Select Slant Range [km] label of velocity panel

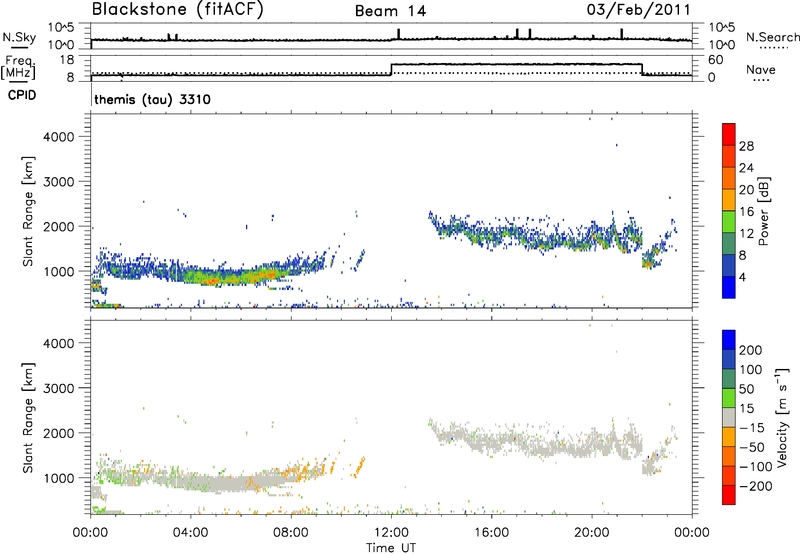tap(28, 417)
